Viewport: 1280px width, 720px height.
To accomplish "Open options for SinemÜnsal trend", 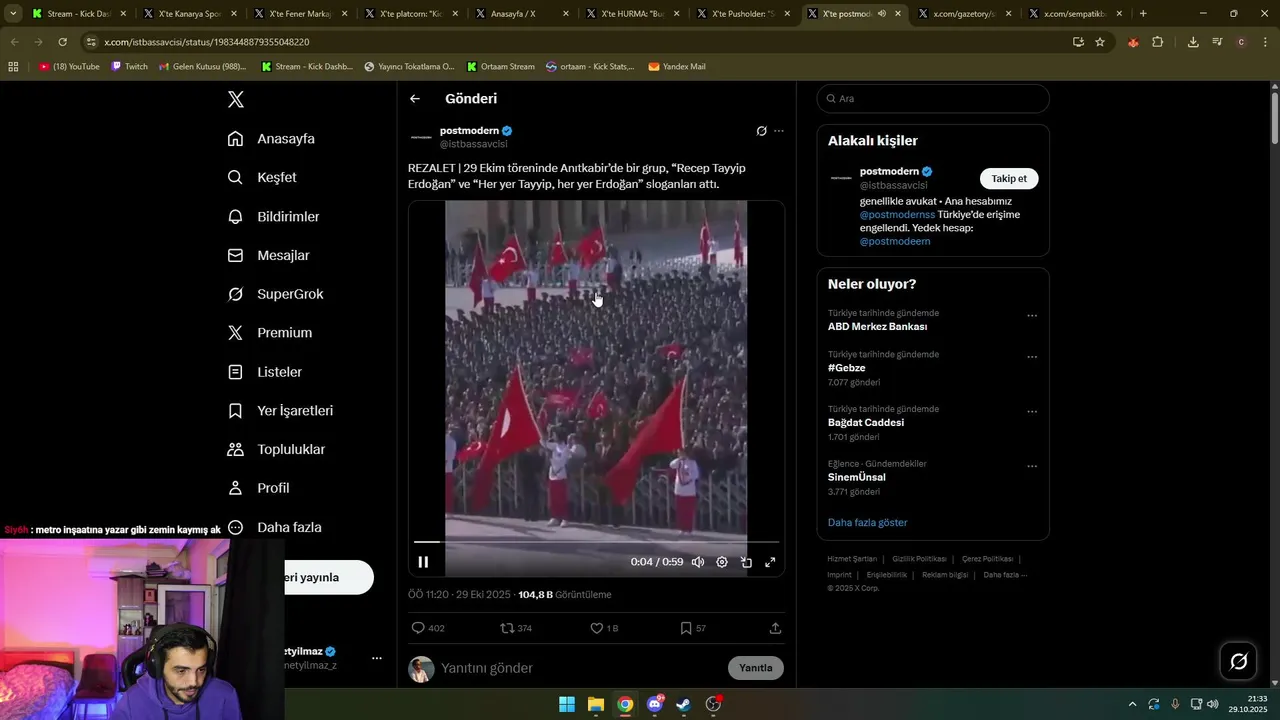I will [1032, 466].
